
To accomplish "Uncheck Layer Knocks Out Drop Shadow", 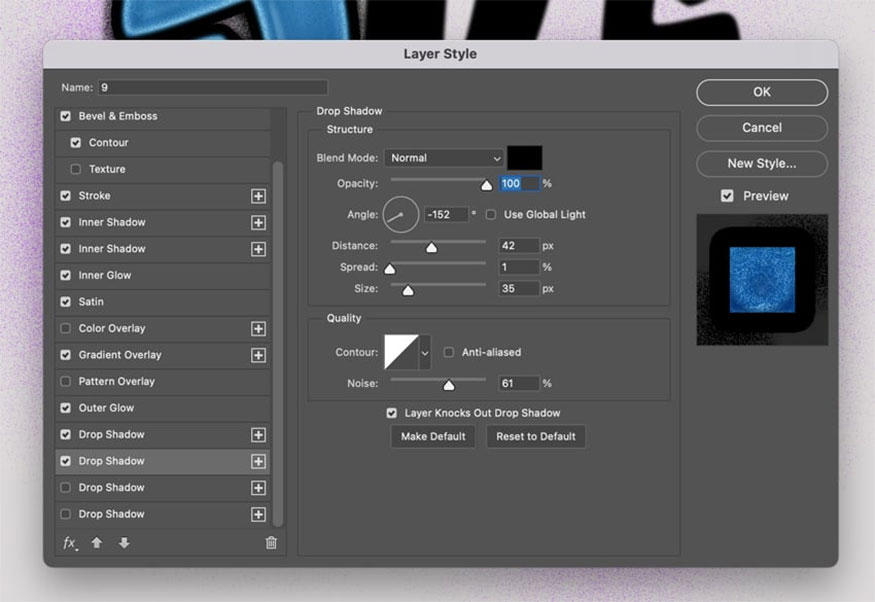I will coord(392,413).
